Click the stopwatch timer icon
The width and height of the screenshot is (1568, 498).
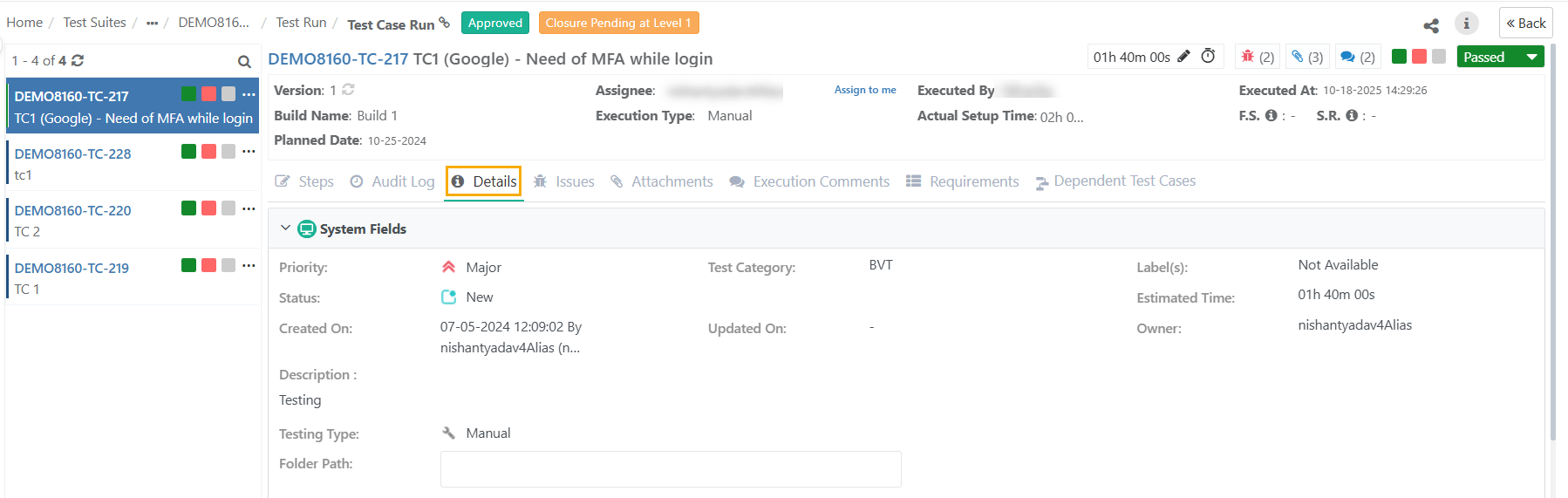tap(1208, 57)
